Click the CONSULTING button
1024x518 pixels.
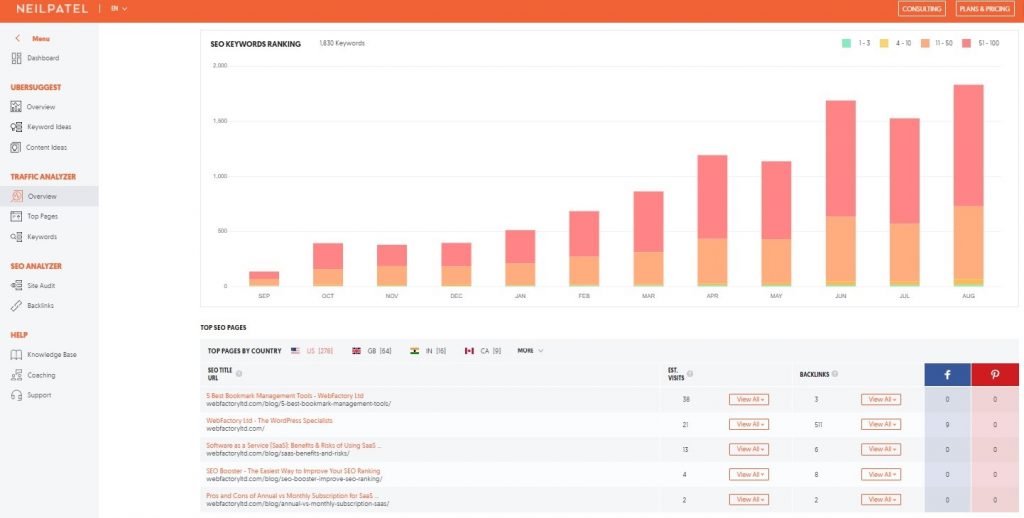pyautogui.click(x=921, y=8)
